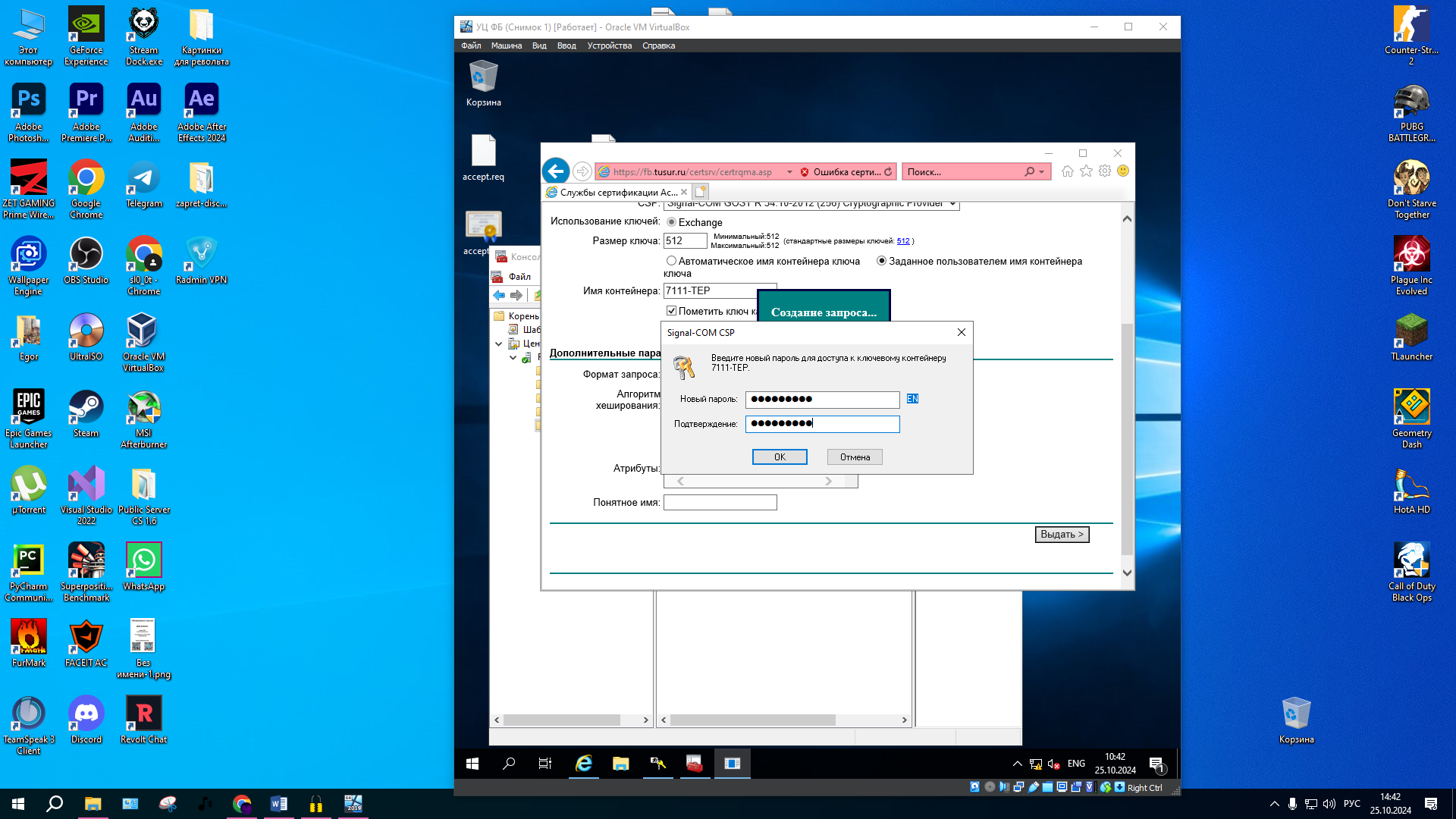Click the muted volume icon in VM tray
Viewport: 1456px width, 819px height.
pos(1053,764)
